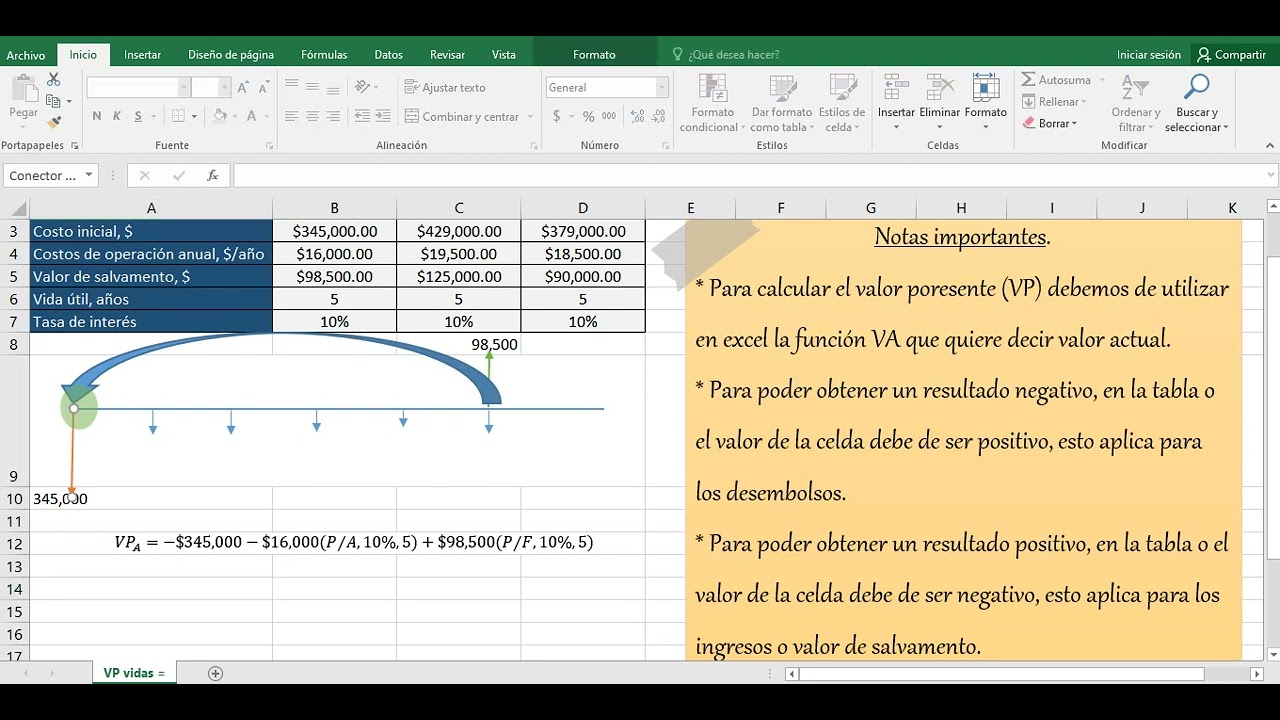
Task: Click the fill color bucket icon
Action: pos(217,117)
